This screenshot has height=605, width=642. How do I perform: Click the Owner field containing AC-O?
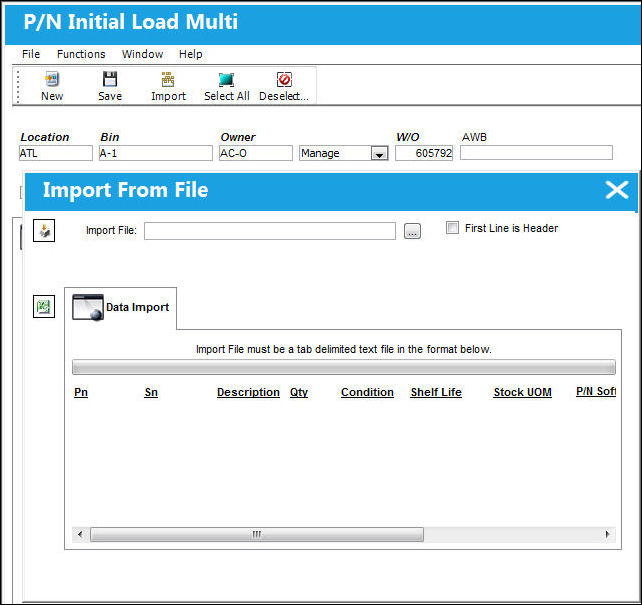(255, 153)
